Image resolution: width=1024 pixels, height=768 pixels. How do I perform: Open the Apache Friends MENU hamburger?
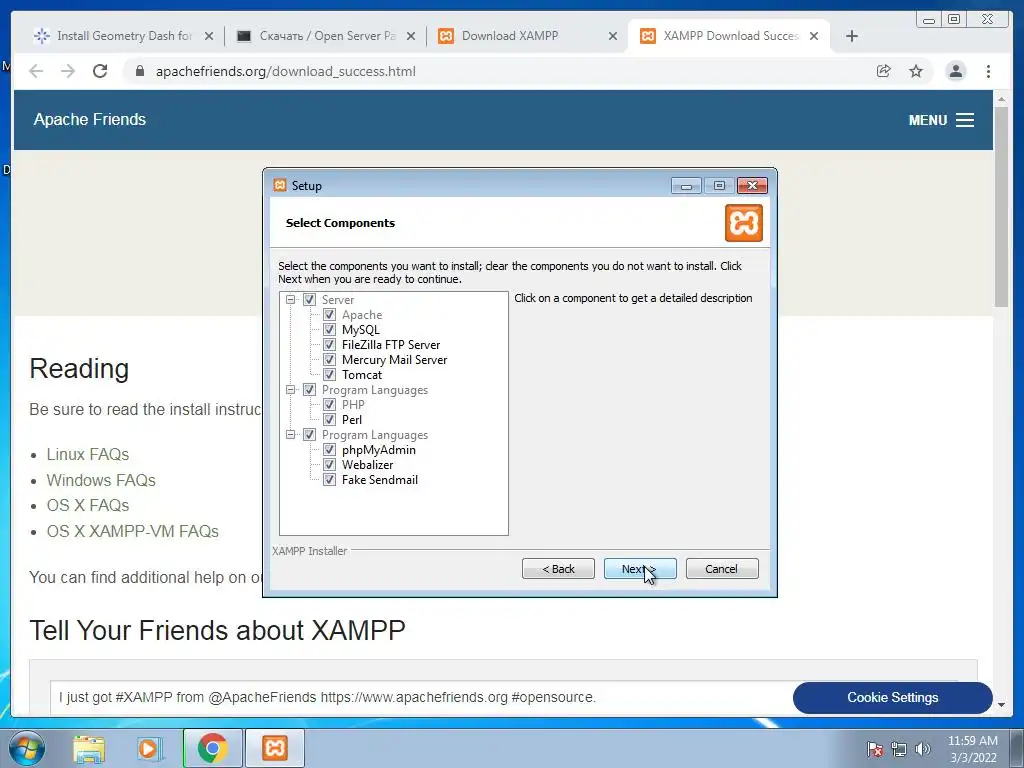click(x=941, y=120)
